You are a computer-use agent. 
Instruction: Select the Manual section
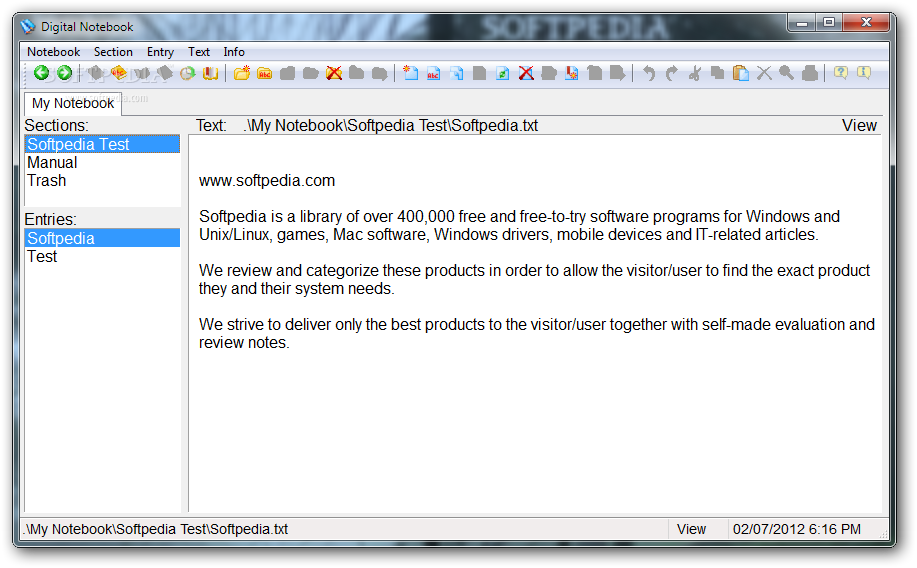(102, 162)
